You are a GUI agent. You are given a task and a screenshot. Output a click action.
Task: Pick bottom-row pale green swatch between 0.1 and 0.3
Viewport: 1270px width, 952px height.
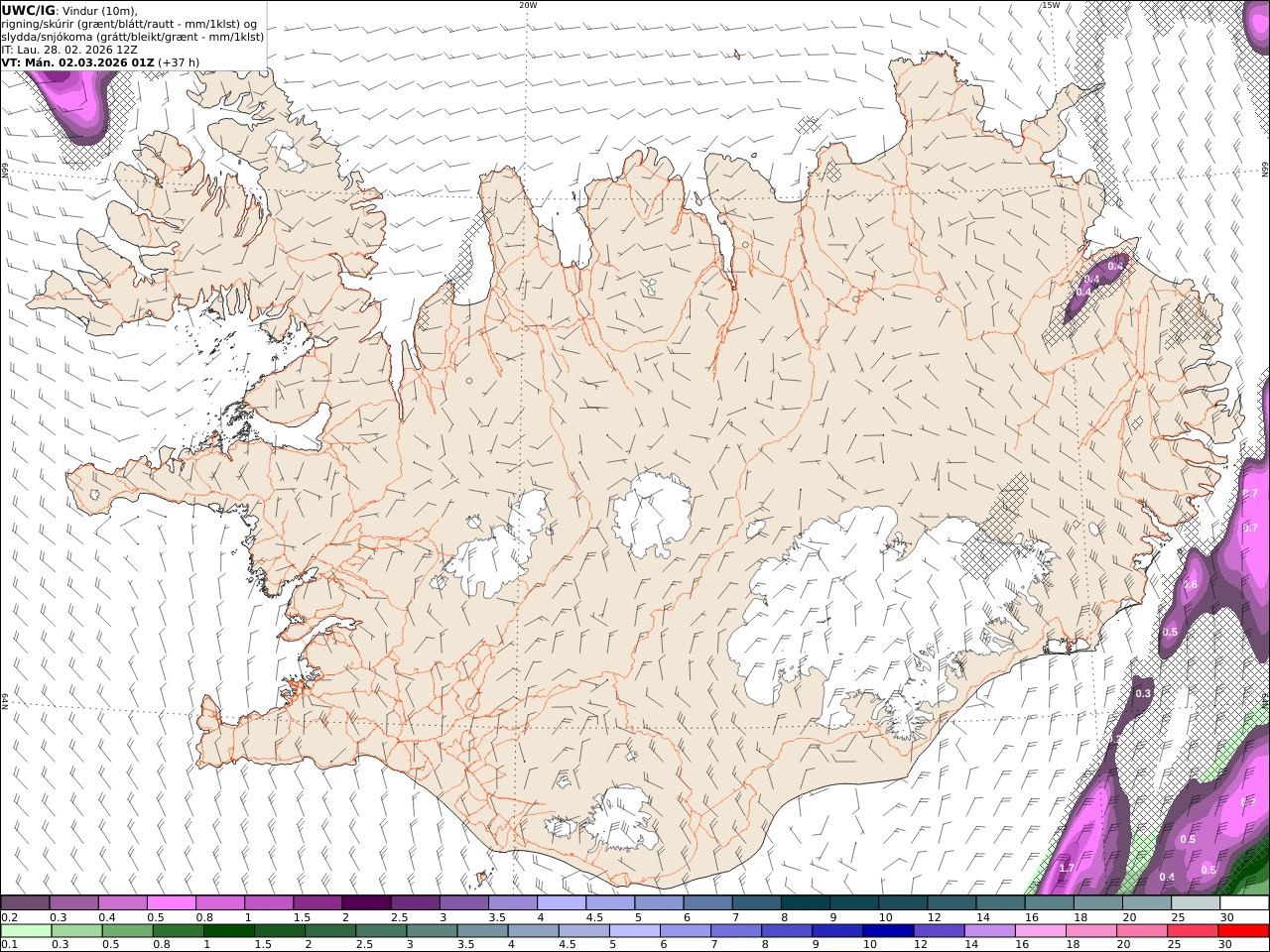(x=26, y=930)
